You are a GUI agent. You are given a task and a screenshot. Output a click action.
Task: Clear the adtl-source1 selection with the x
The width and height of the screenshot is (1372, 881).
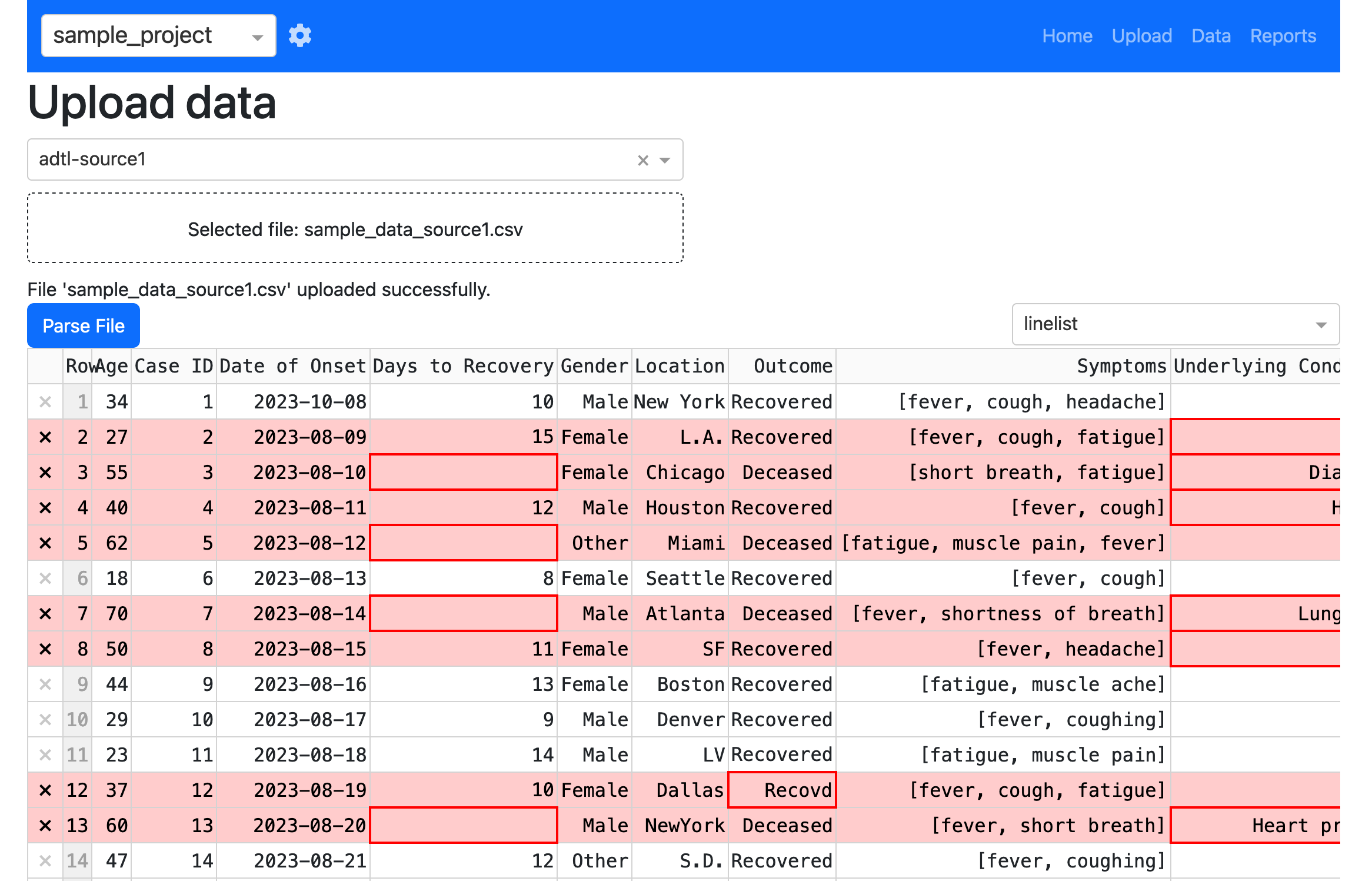point(643,160)
